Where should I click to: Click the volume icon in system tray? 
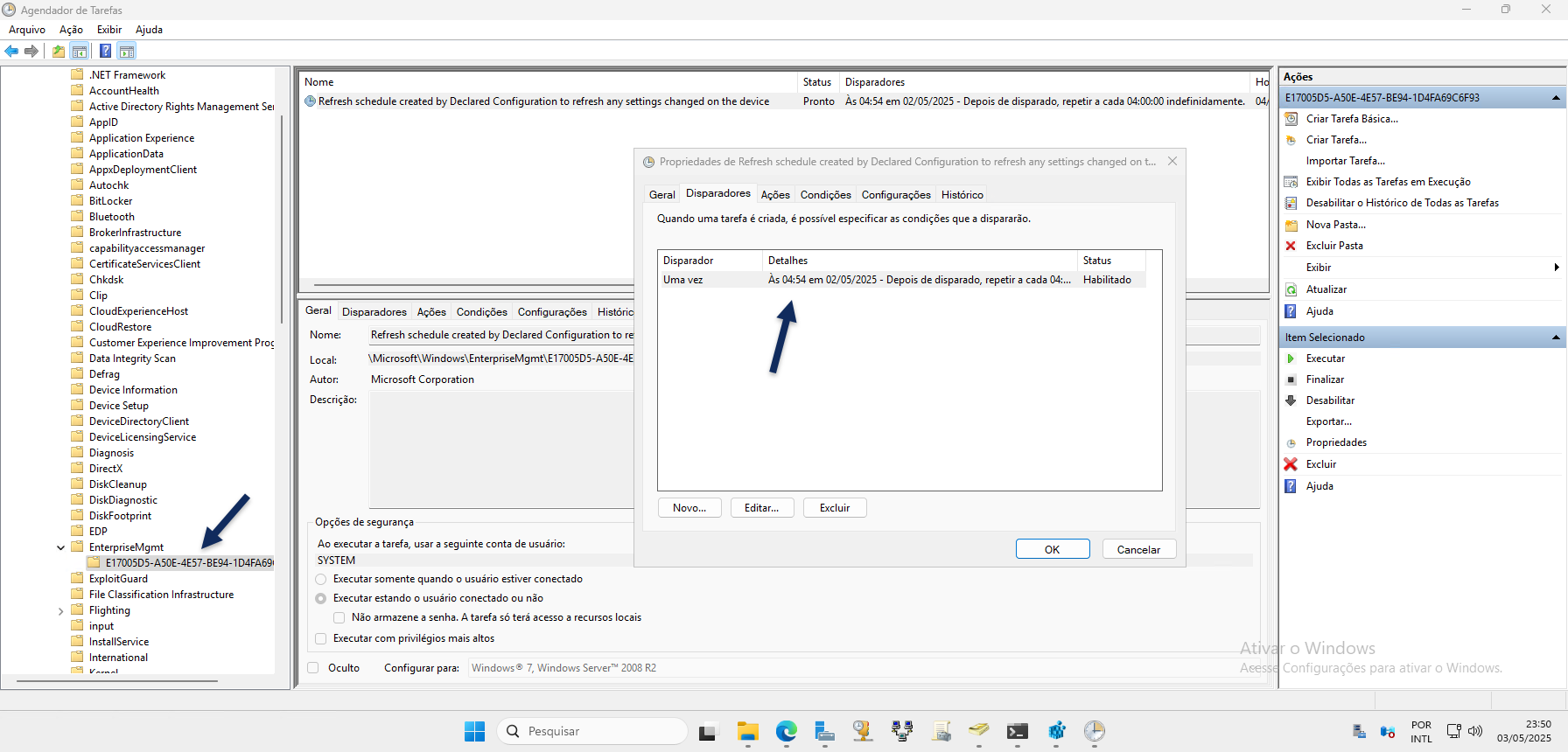pyautogui.click(x=1475, y=731)
